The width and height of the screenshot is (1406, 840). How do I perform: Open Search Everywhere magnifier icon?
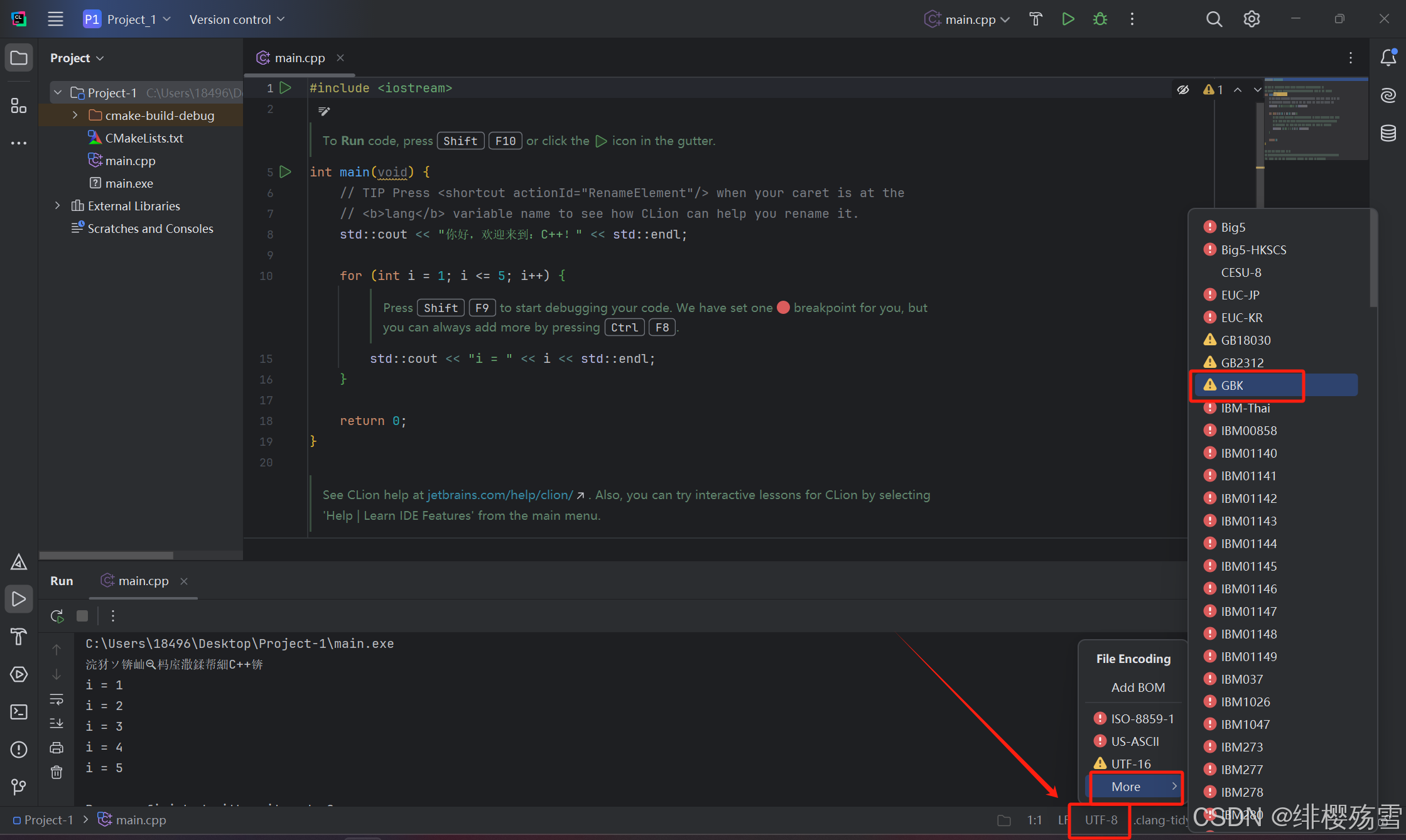click(x=1214, y=19)
